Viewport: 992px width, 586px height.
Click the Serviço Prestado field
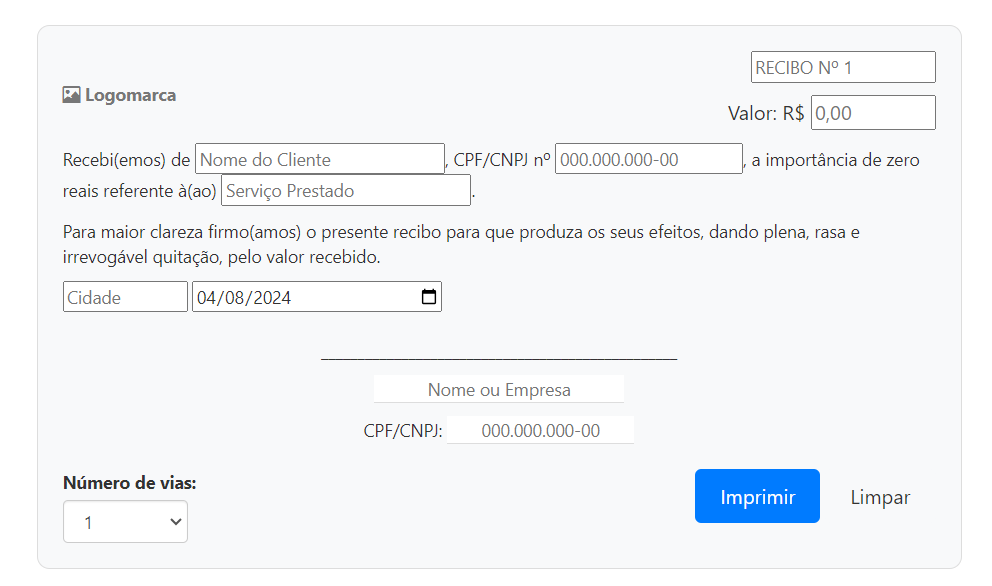click(345, 190)
